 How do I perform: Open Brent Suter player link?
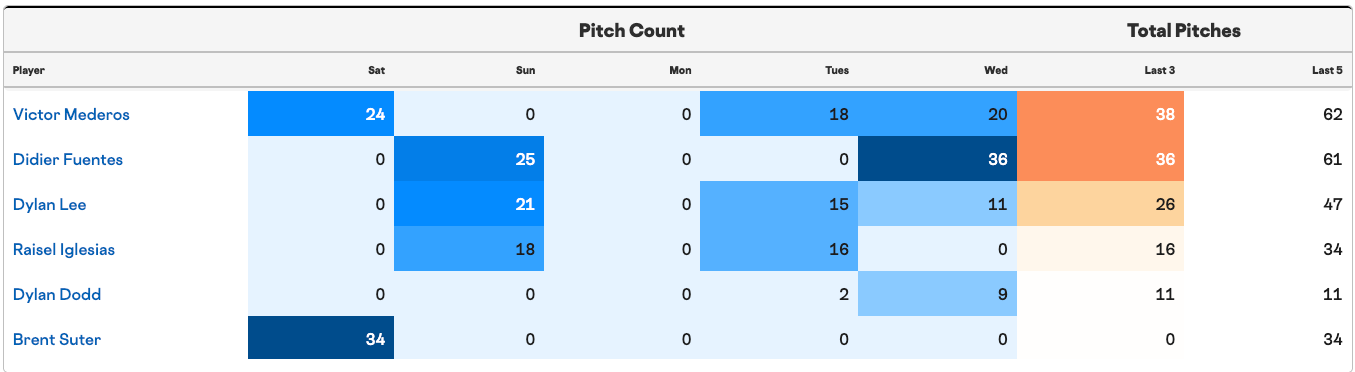pyautogui.click(x=57, y=339)
